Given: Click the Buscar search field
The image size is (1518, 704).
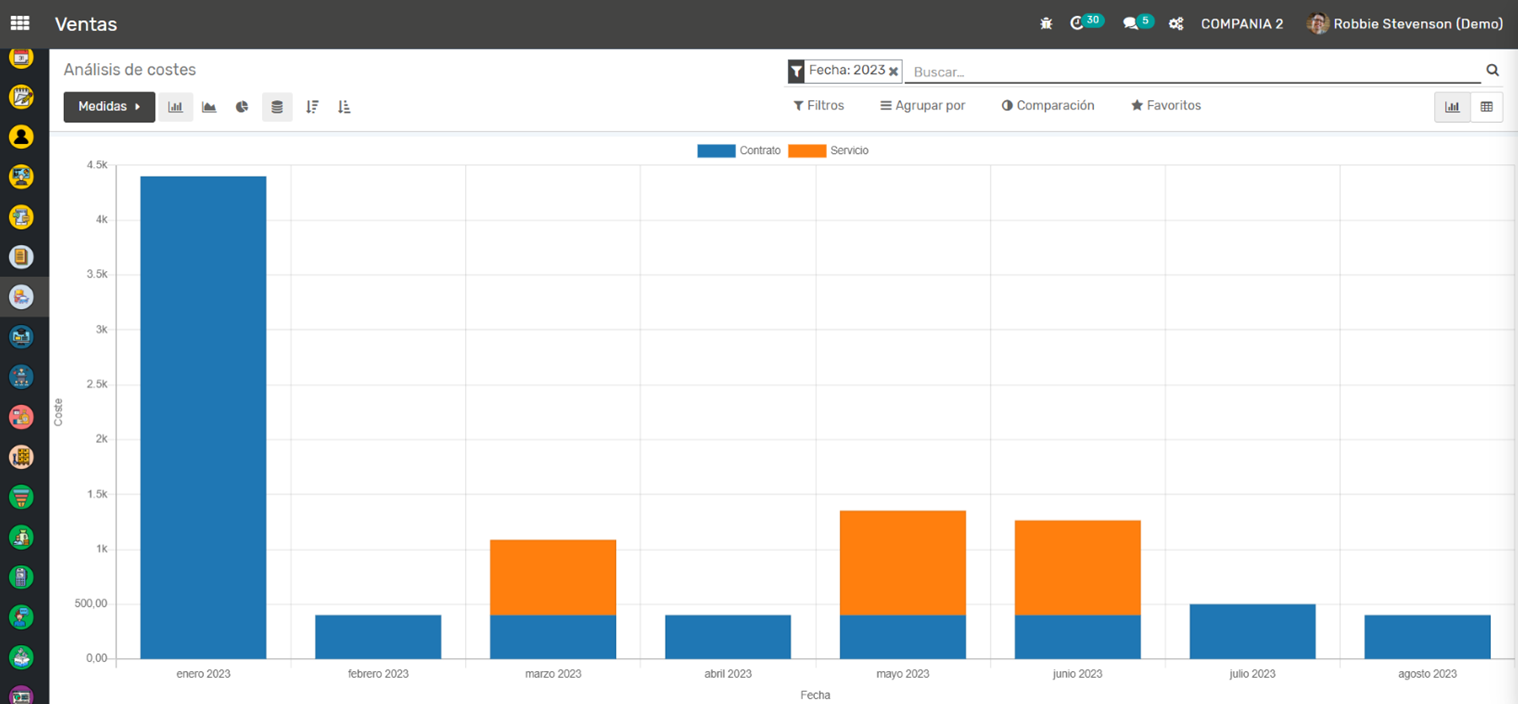Looking at the screenshot, I should coord(1190,72).
